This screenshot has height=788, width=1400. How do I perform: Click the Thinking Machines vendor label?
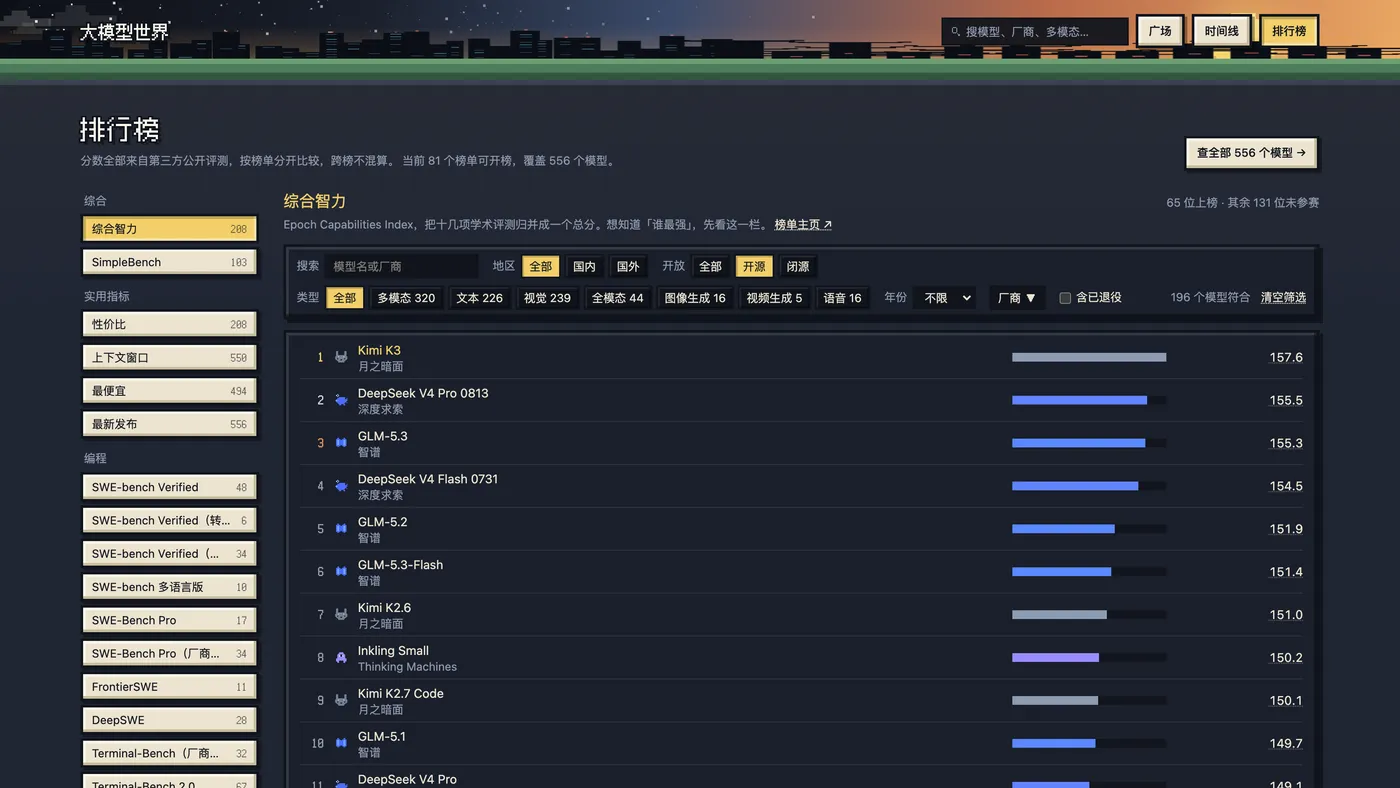(x=407, y=667)
